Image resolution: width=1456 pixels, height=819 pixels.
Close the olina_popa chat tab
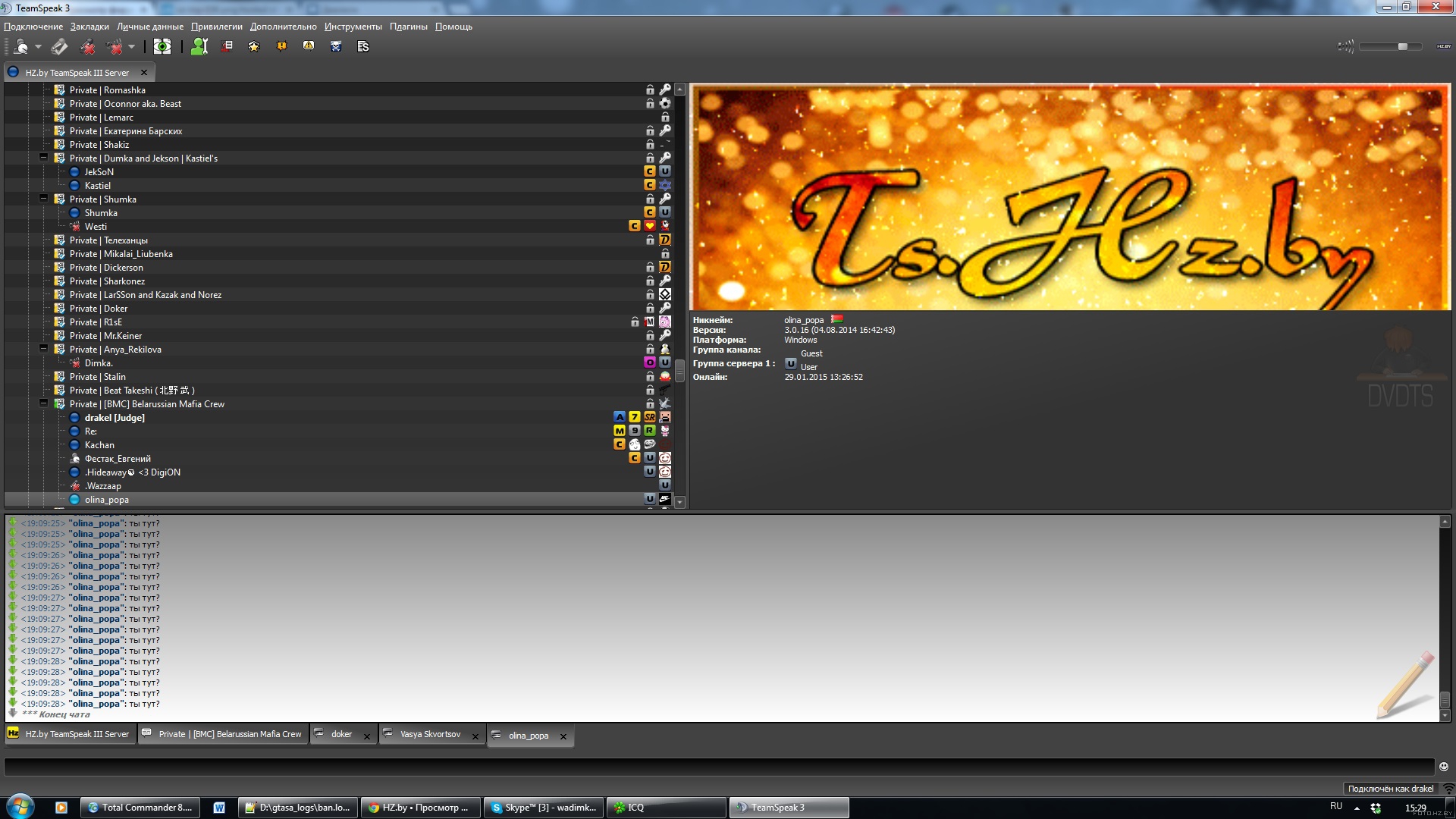pyautogui.click(x=563, y=736)
